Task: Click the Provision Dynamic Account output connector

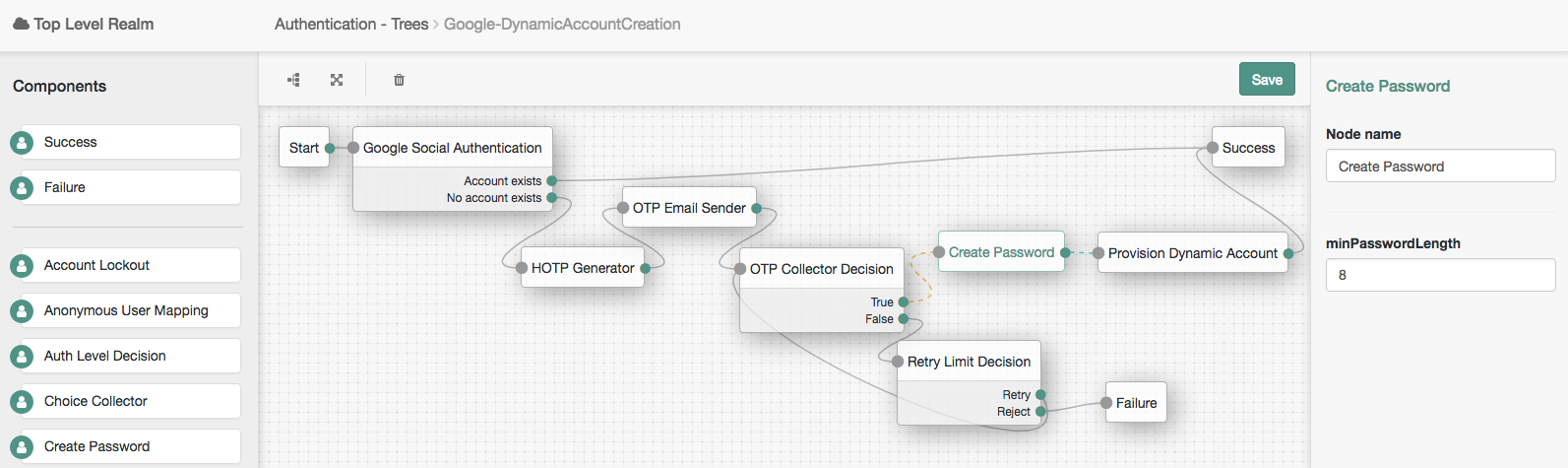Action: [x=1288, y=253]
